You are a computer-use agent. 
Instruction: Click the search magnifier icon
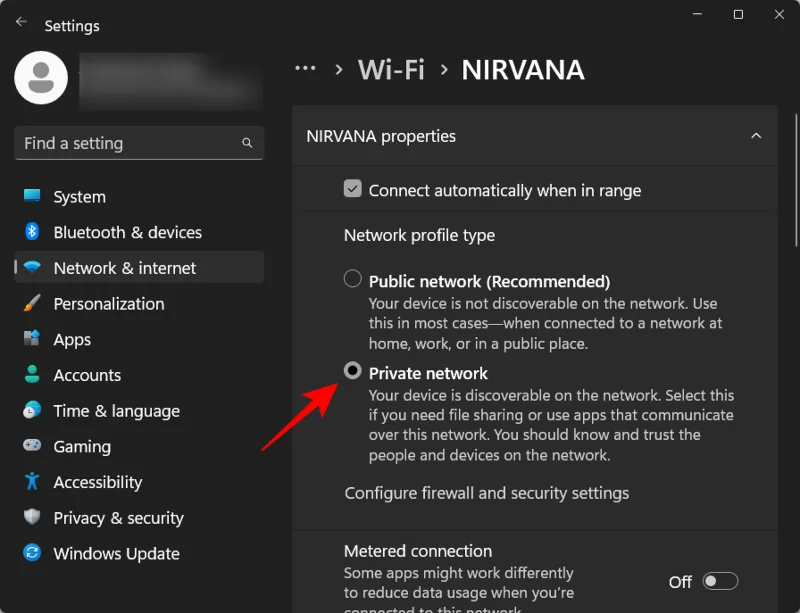click(x=247, y=143)
